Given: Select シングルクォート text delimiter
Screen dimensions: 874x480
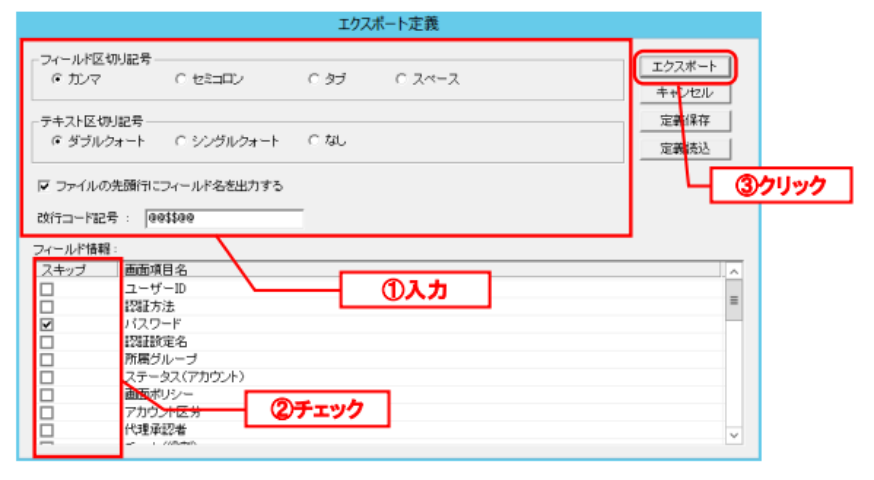Looking at the screenshot, I should pos(180,141).
